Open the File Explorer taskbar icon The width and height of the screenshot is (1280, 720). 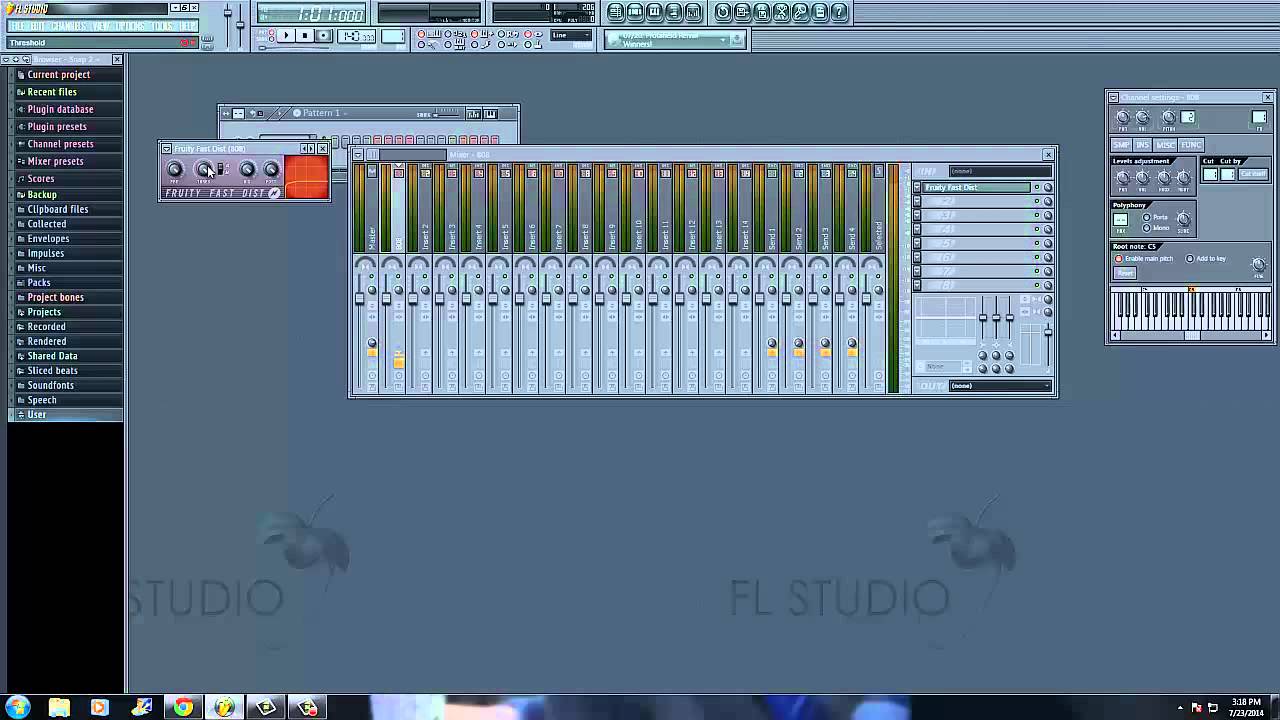pos(59,708)
